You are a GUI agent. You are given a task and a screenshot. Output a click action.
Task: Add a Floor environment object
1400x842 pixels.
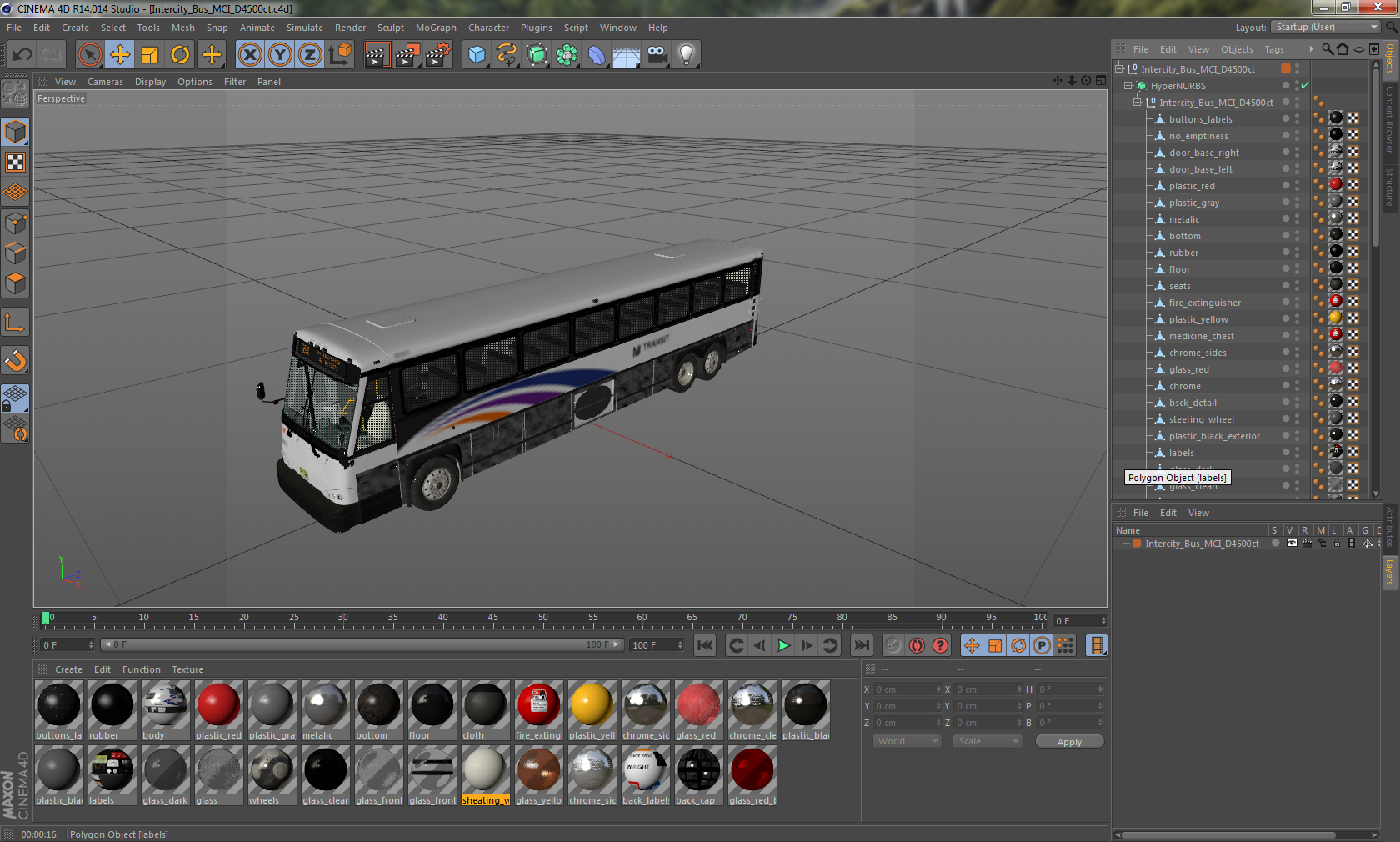(x=627, y=55)
